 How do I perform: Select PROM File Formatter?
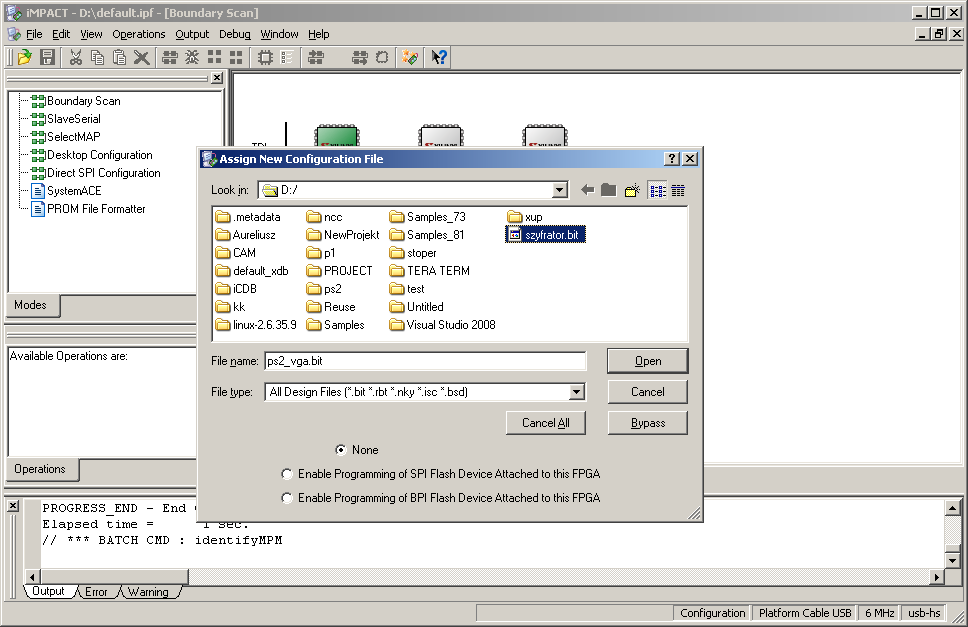tap(89, 209)
